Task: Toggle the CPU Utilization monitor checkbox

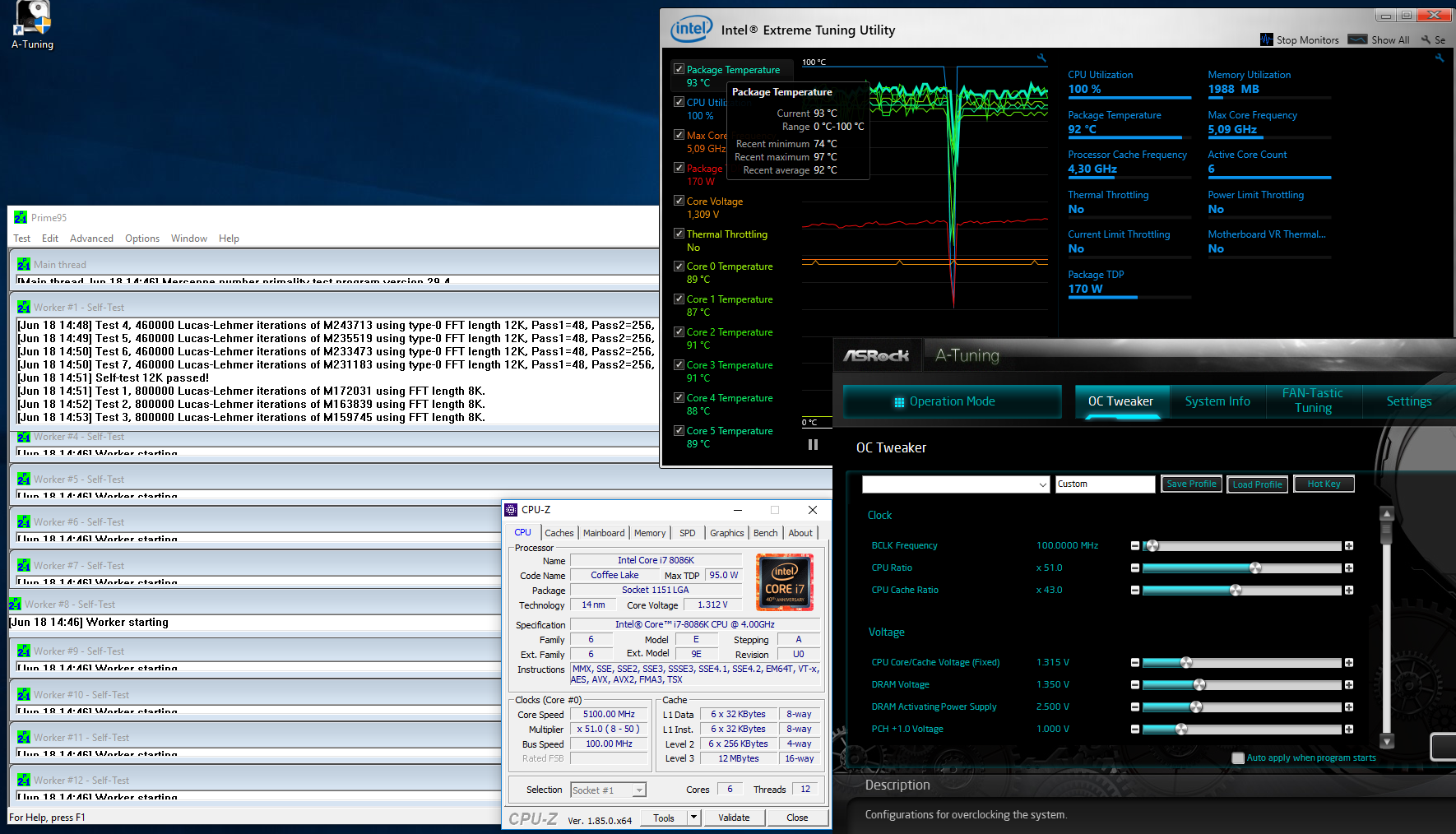Action: (x=679, y=102)
